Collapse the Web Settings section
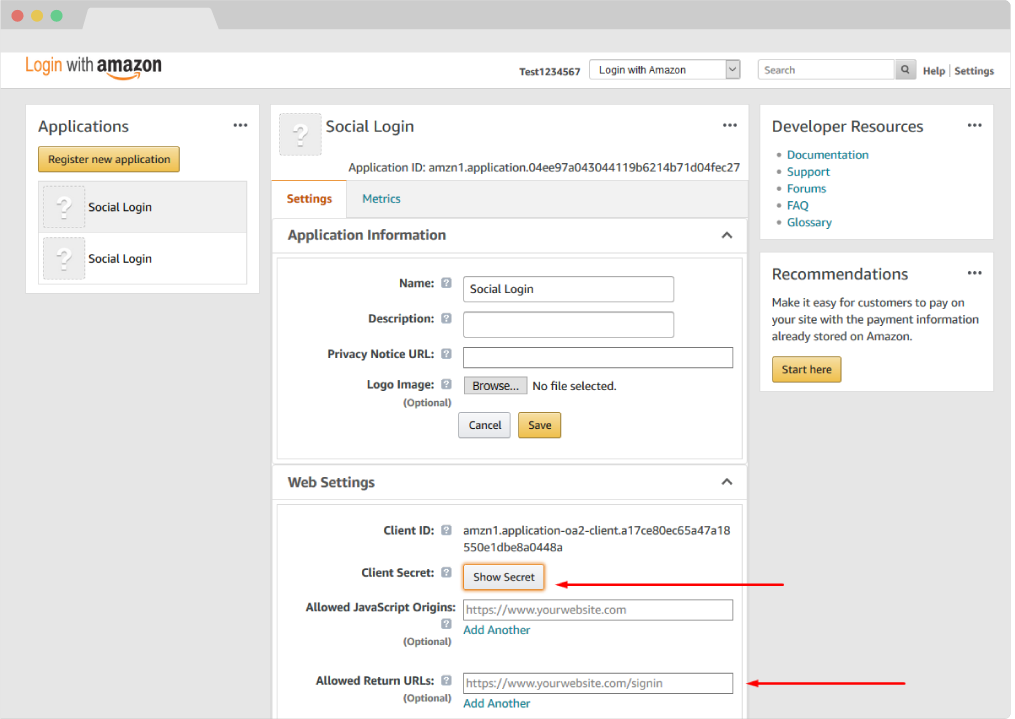 726,482
